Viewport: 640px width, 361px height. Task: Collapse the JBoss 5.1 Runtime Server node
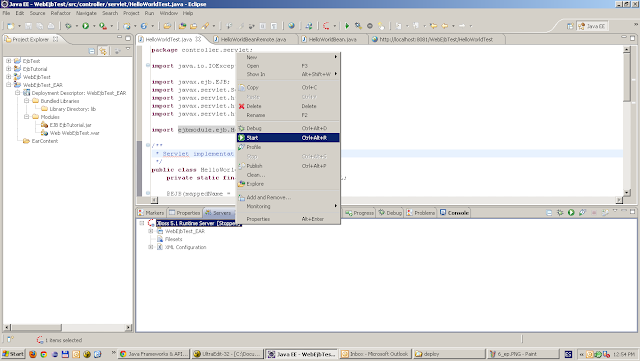click(142, 223)
